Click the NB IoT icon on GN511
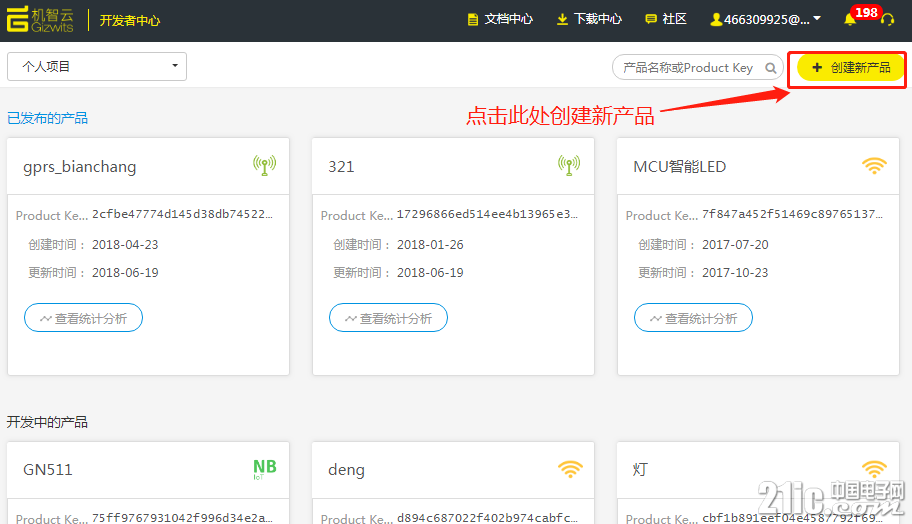 point(265,469)
